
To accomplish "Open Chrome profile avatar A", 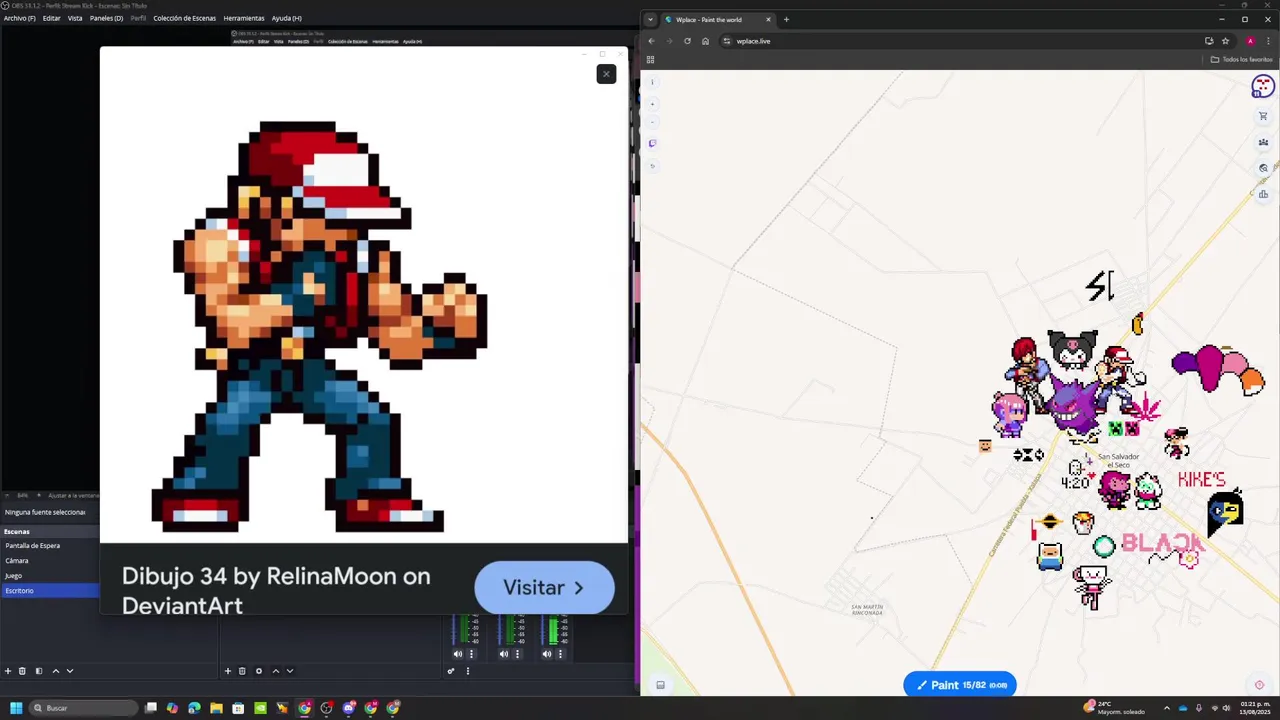I will [x=1250, y=41].
